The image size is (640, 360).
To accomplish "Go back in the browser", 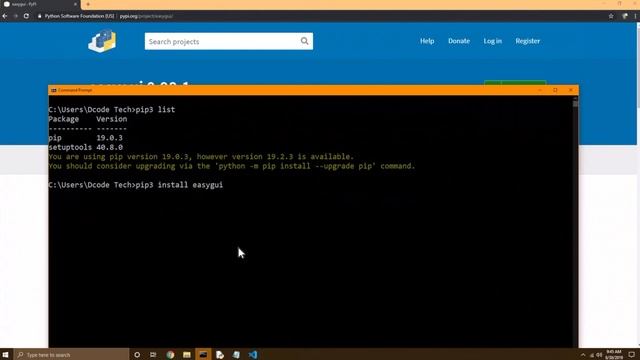I will tap(5, 16).
